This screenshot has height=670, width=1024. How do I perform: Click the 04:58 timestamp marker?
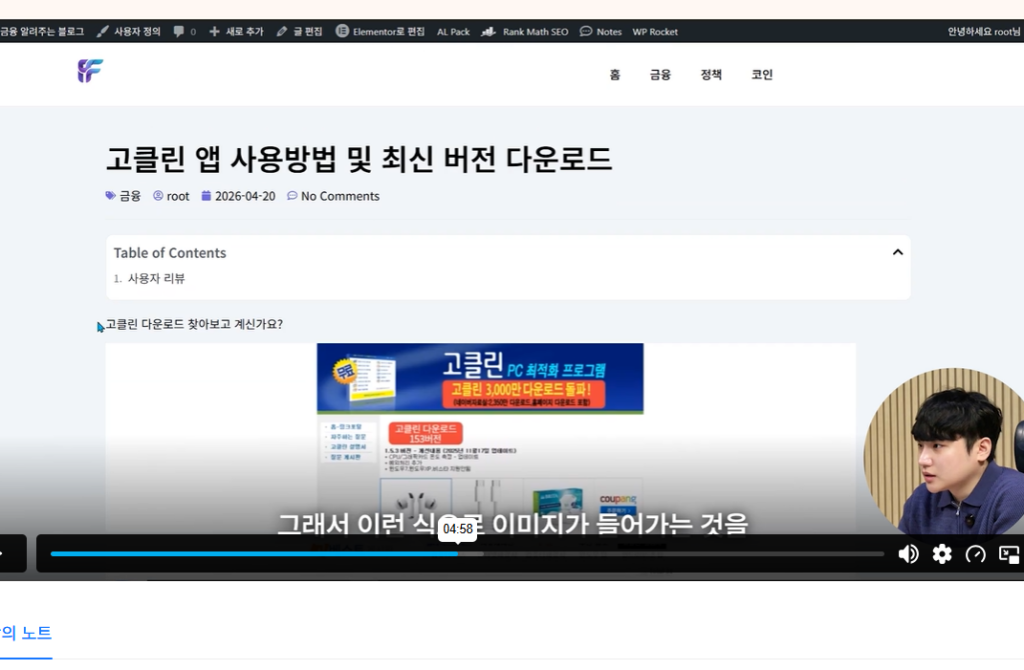458,529
